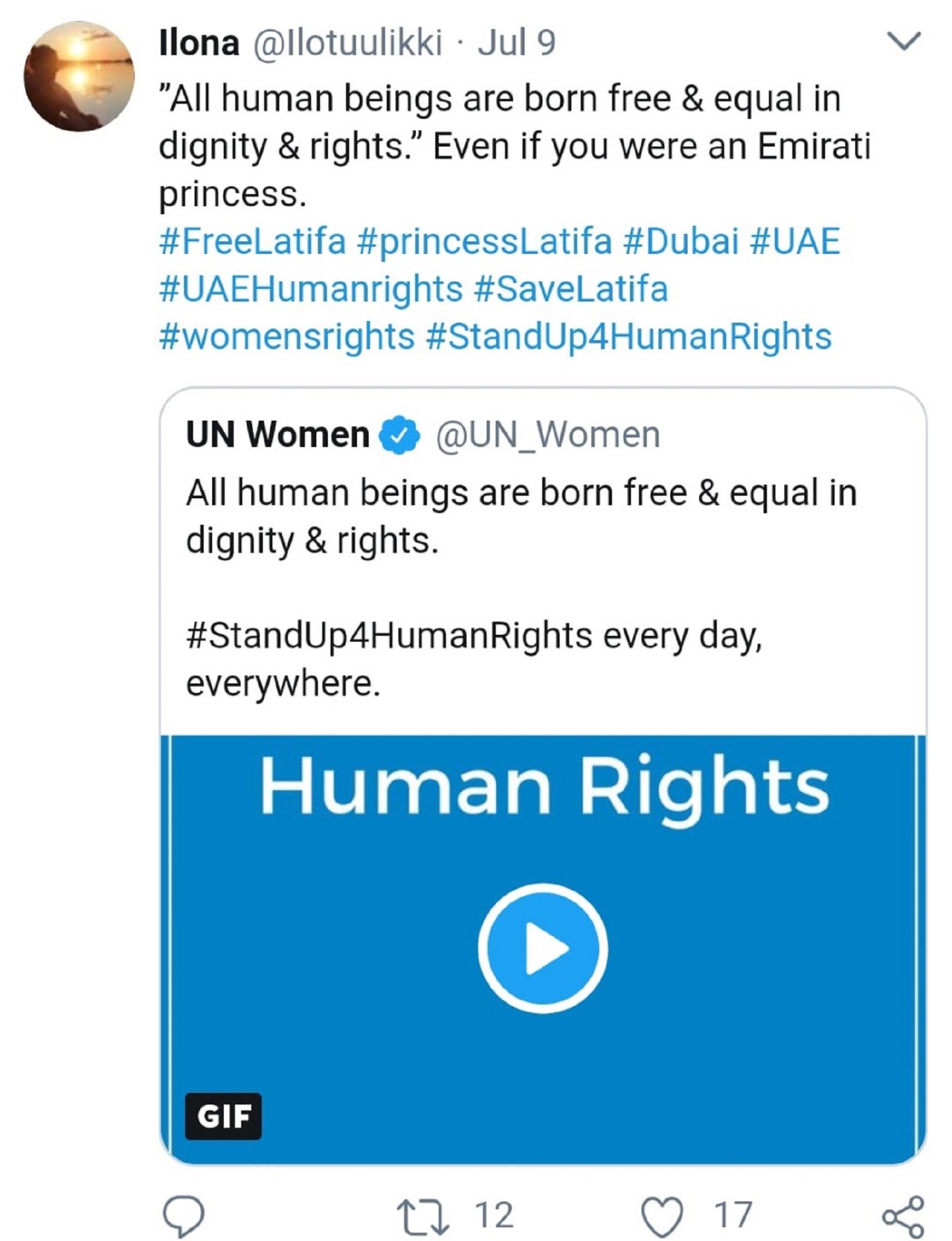Click the Ilona display name
The image size is (952, 1241).
click(199, 42)
